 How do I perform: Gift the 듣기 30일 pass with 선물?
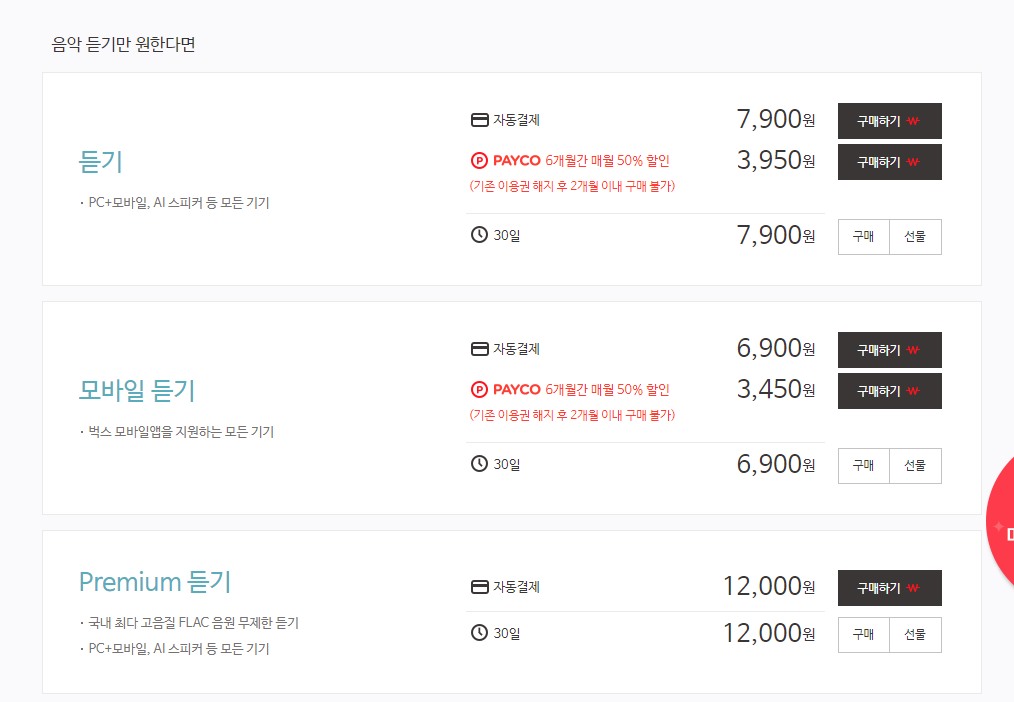(x=915, y=237)
